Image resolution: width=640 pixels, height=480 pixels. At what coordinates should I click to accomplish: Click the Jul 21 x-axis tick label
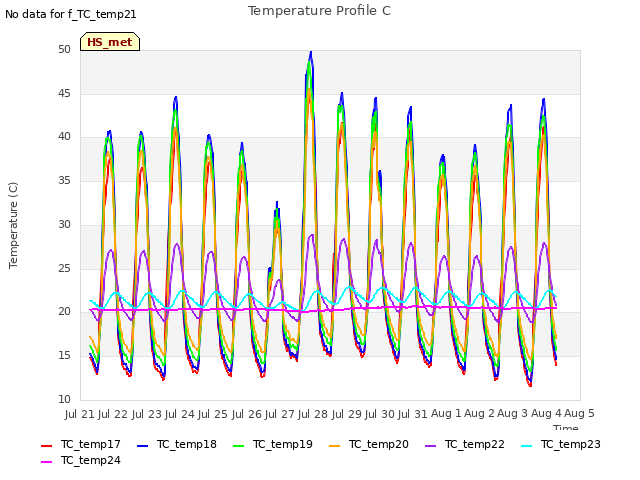click(x=80, y=414)
